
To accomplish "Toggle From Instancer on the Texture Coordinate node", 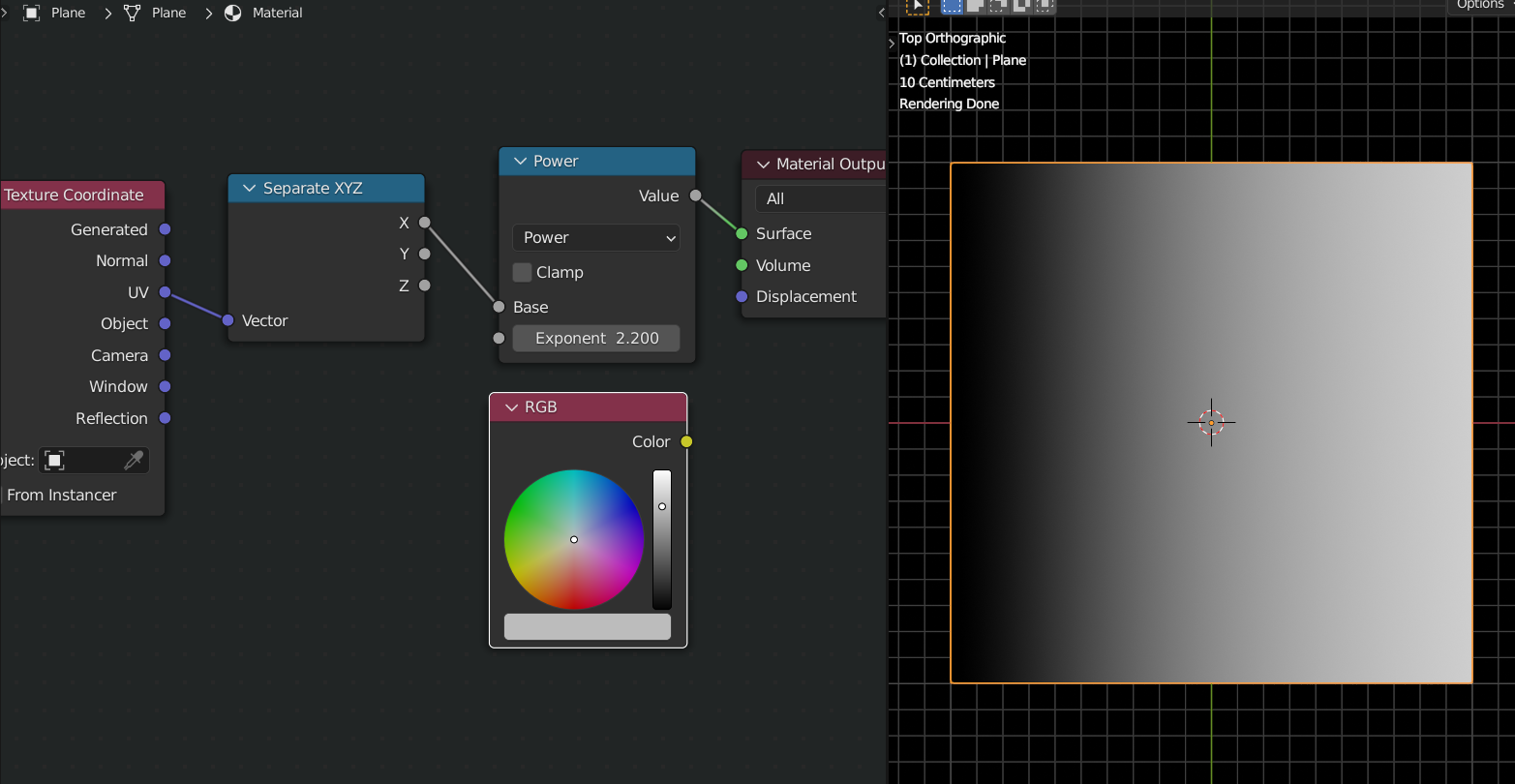I will tap(61, 495).
